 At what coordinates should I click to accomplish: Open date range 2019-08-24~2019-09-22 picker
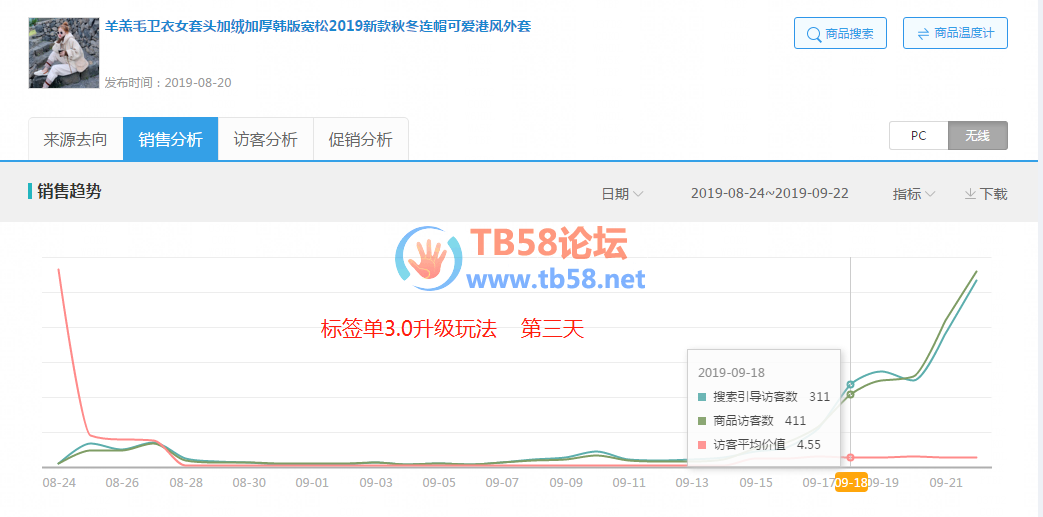[769, 194]
